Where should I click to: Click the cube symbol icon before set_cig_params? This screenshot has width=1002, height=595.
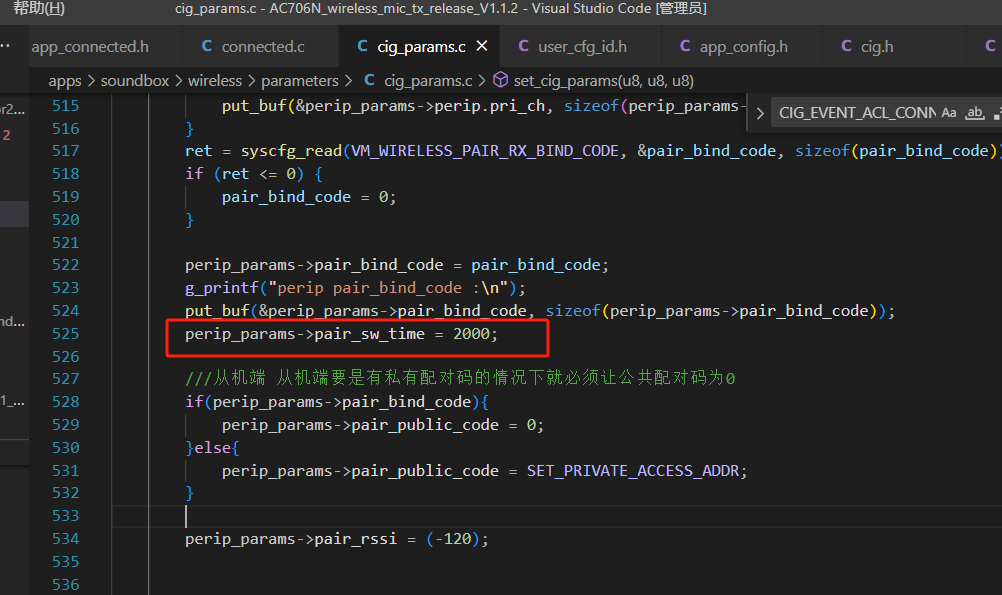(x=500, y=80)
